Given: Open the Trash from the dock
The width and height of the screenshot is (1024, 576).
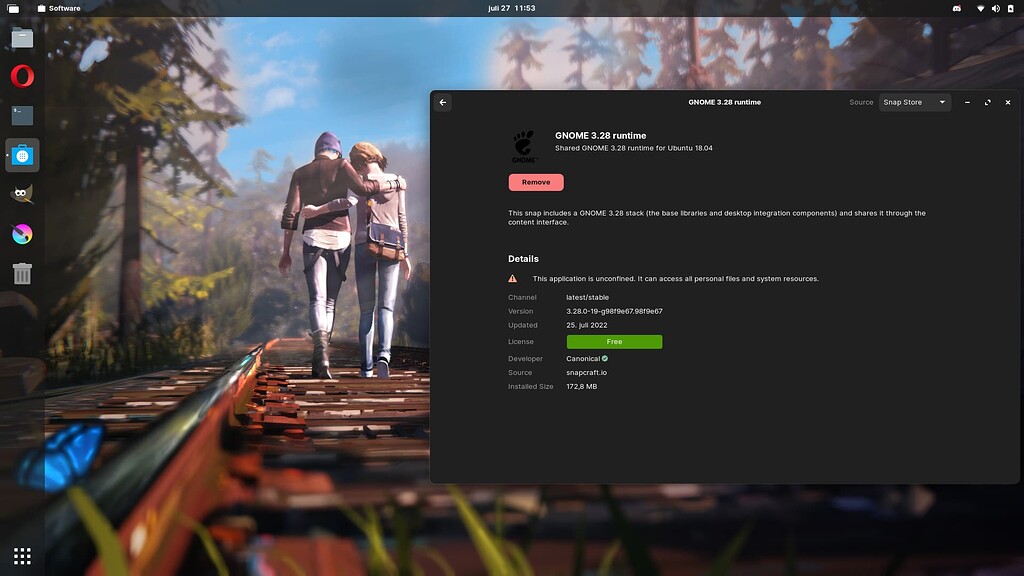Looking at the screenshot, I should (x=22, y=272).
